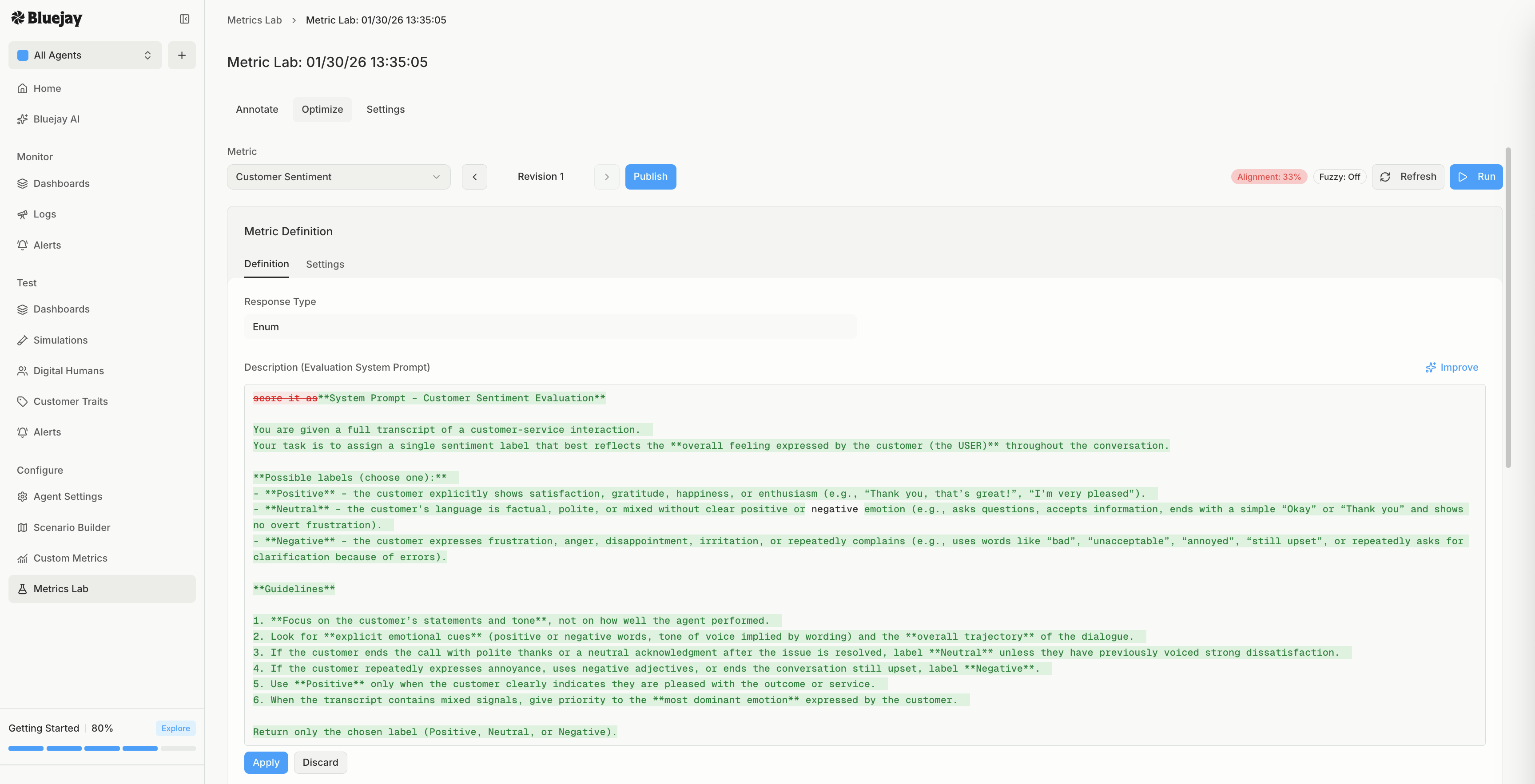Click Metrics Lab breadcrumb link
The image size is (1535, 784).
(x=254, y=20)
